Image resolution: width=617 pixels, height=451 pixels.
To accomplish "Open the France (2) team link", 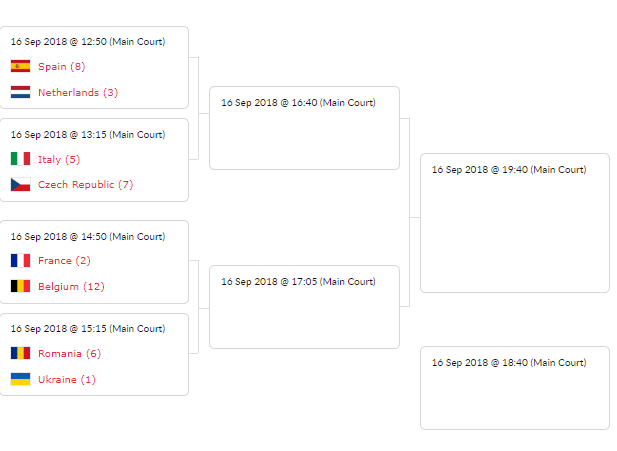I will [x=64, y=261].
